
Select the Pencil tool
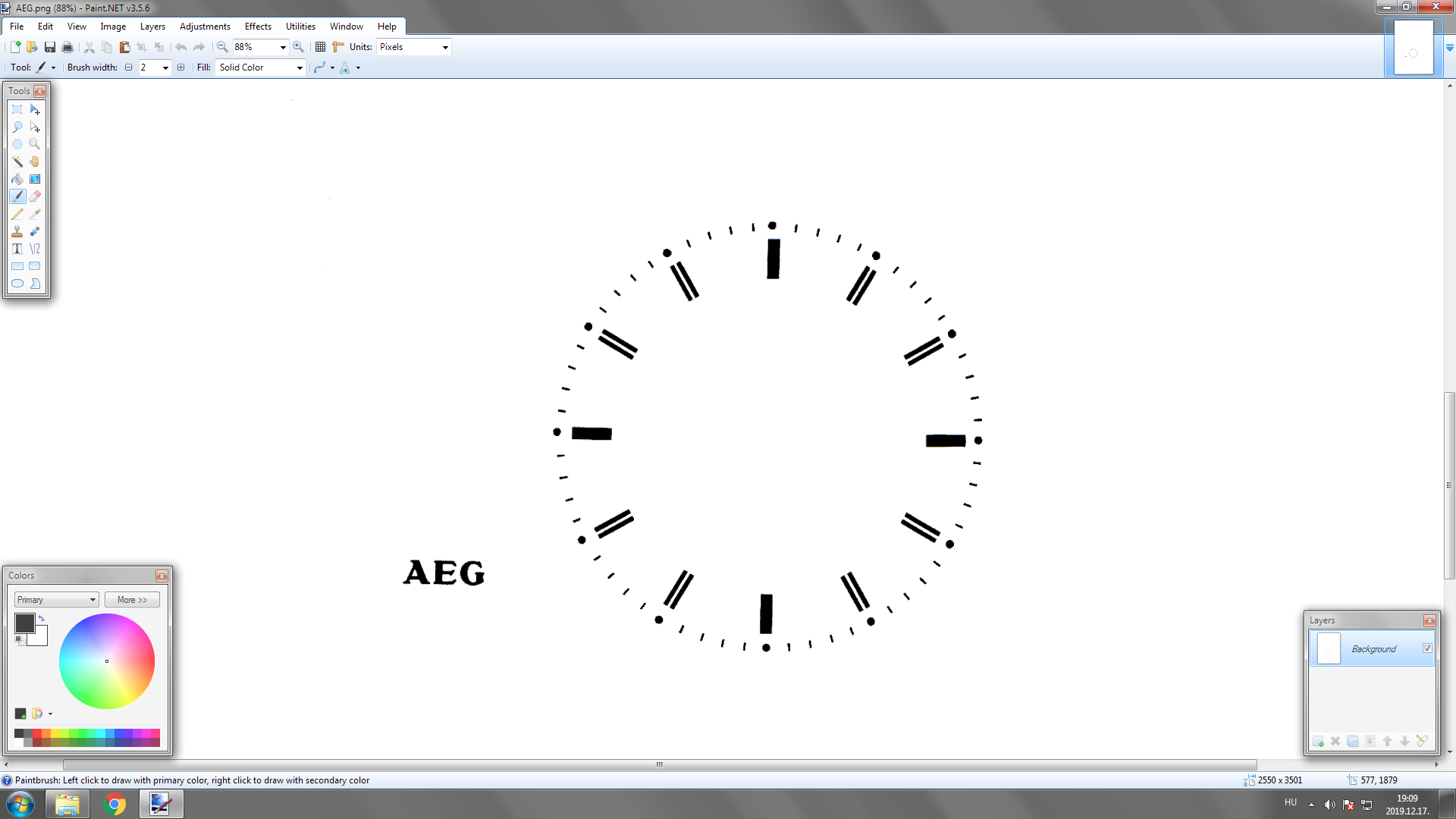point(17,214)
